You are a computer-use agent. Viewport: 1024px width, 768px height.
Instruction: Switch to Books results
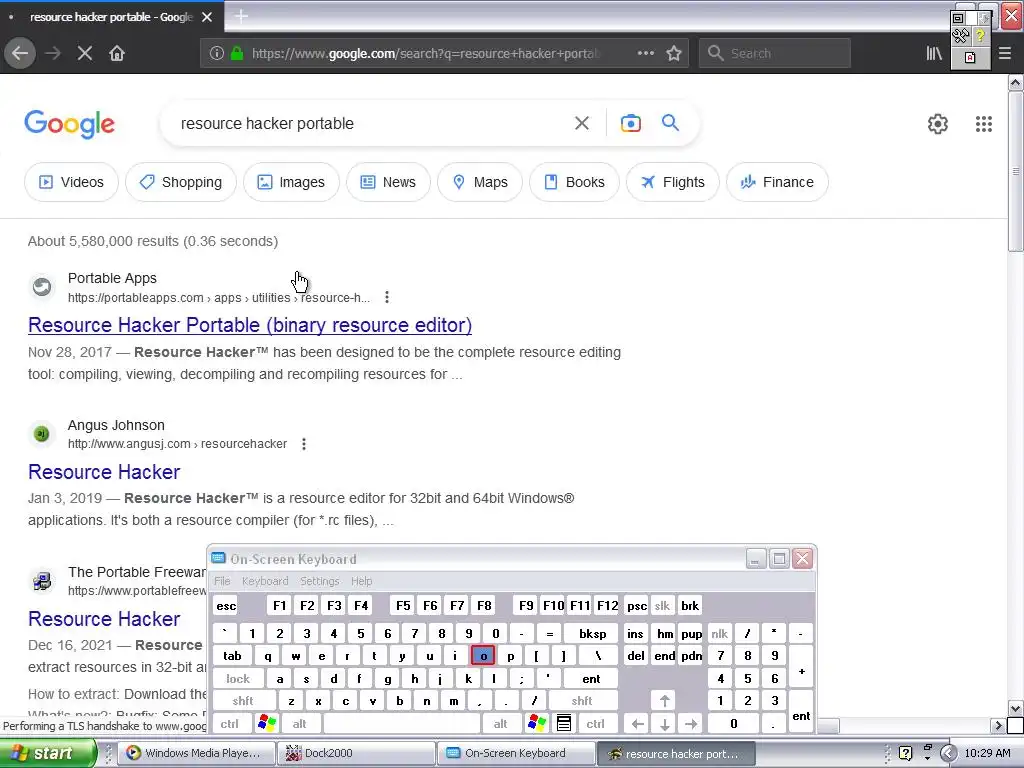tap(575, 182)
